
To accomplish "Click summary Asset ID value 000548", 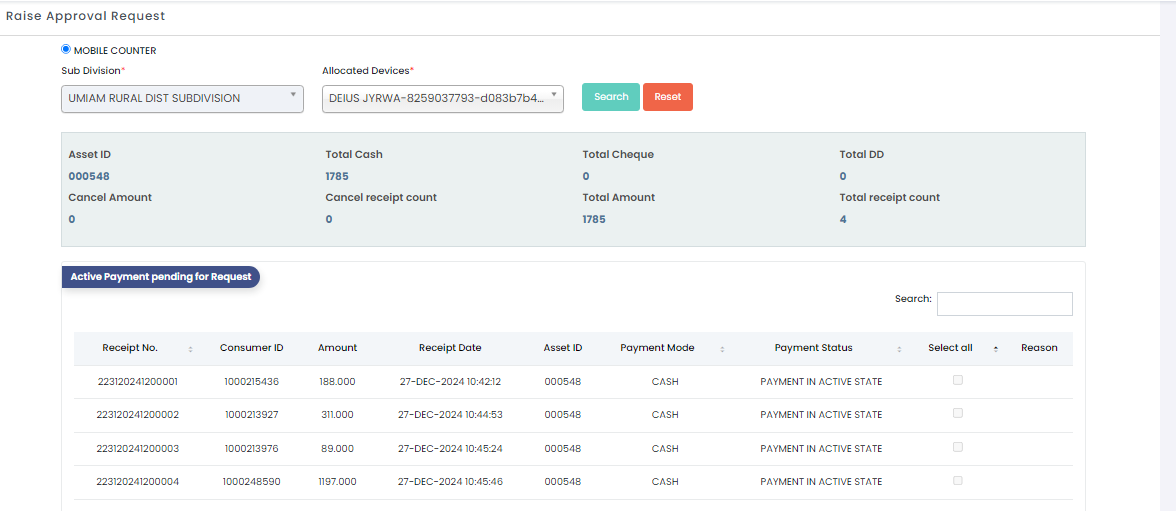I will (89, 176).
